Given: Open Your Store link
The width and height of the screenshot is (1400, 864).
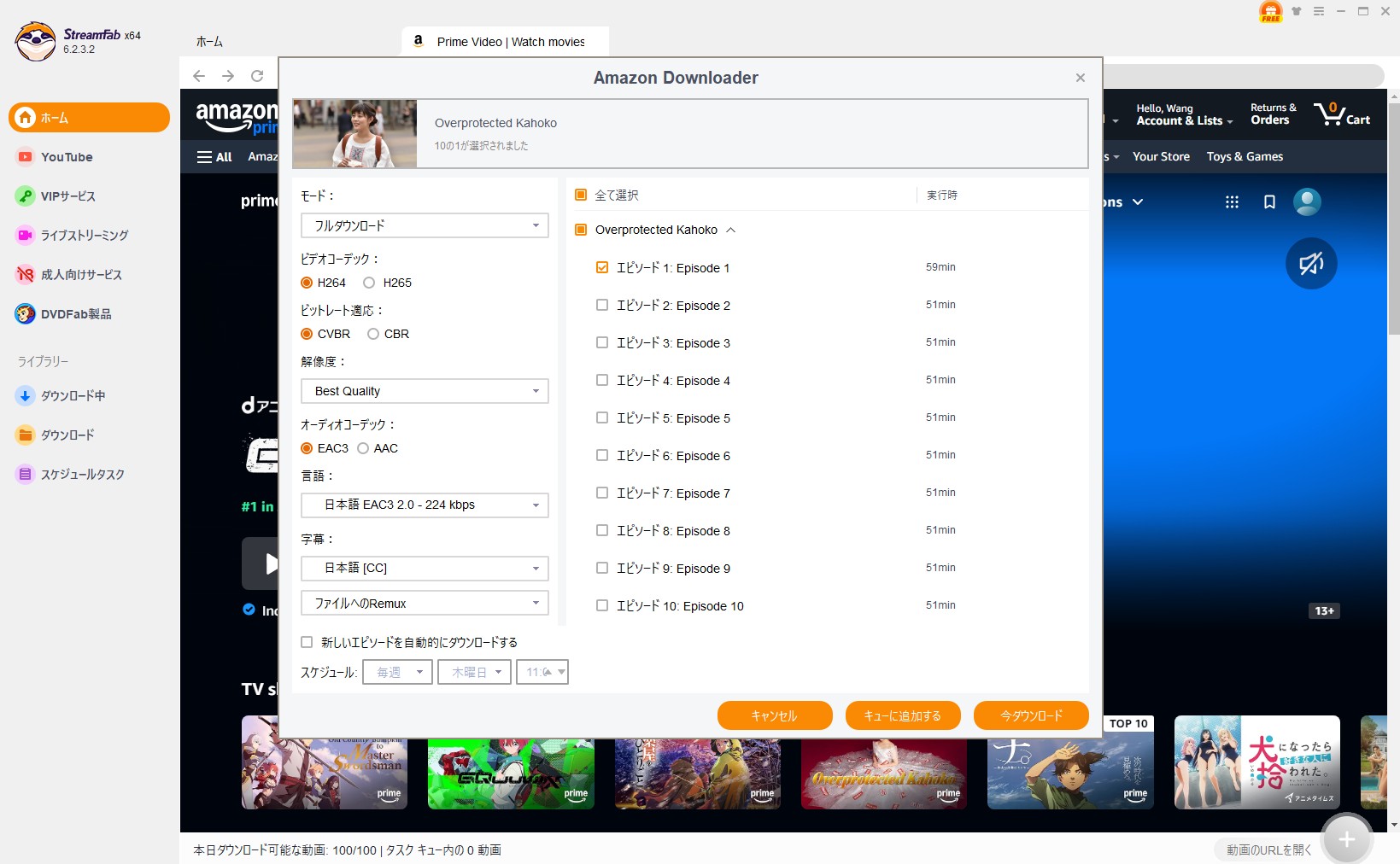Looking at the screenshot, I should 1161,156.
